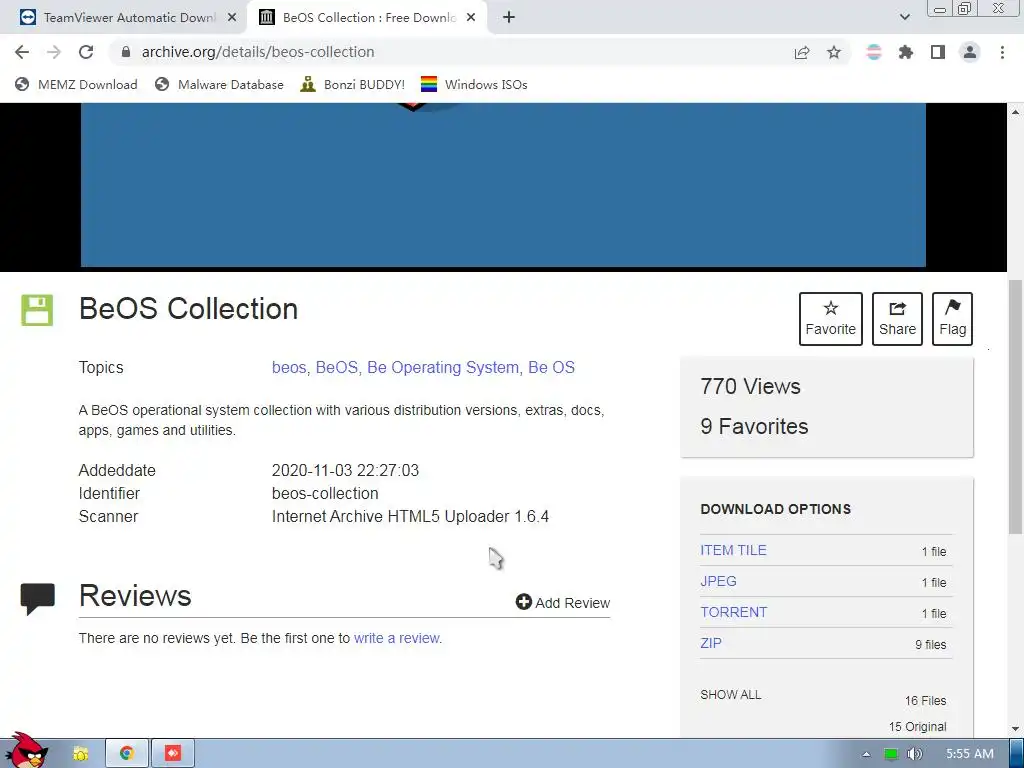Click the Share button on the item

897,319
